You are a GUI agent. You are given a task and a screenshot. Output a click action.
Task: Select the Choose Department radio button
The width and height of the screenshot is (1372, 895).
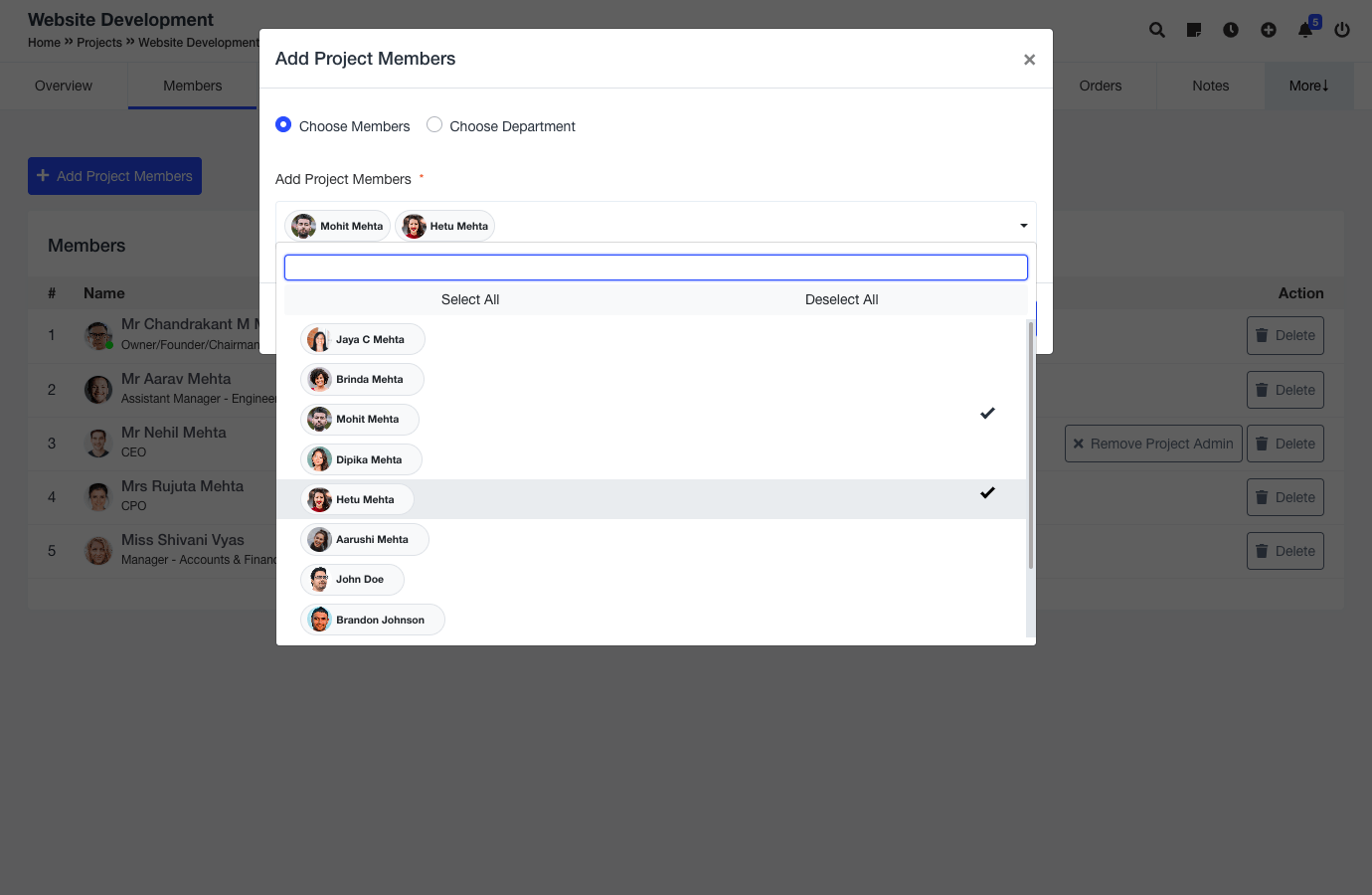coord(434,125)
